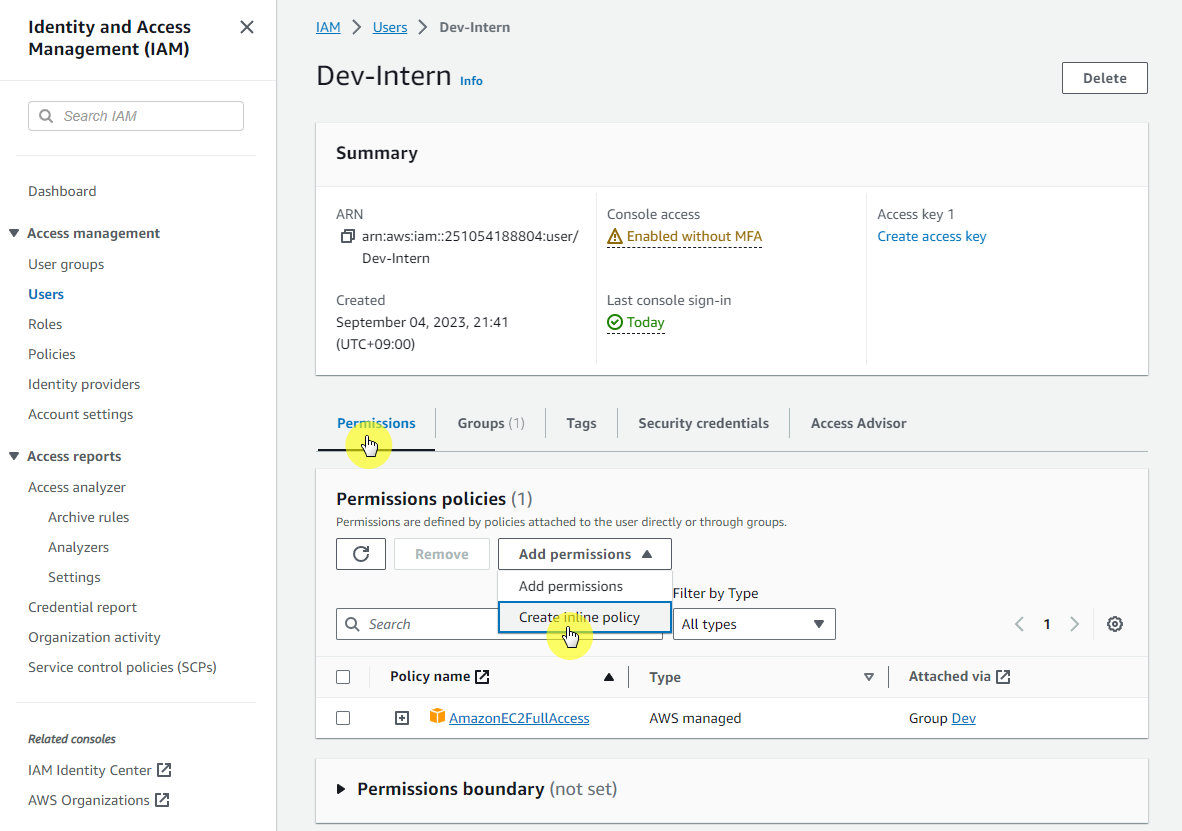Screen dimensions: 1182x831
Task: Open Roles in the sidebar
Action: (x=45, y=324)
